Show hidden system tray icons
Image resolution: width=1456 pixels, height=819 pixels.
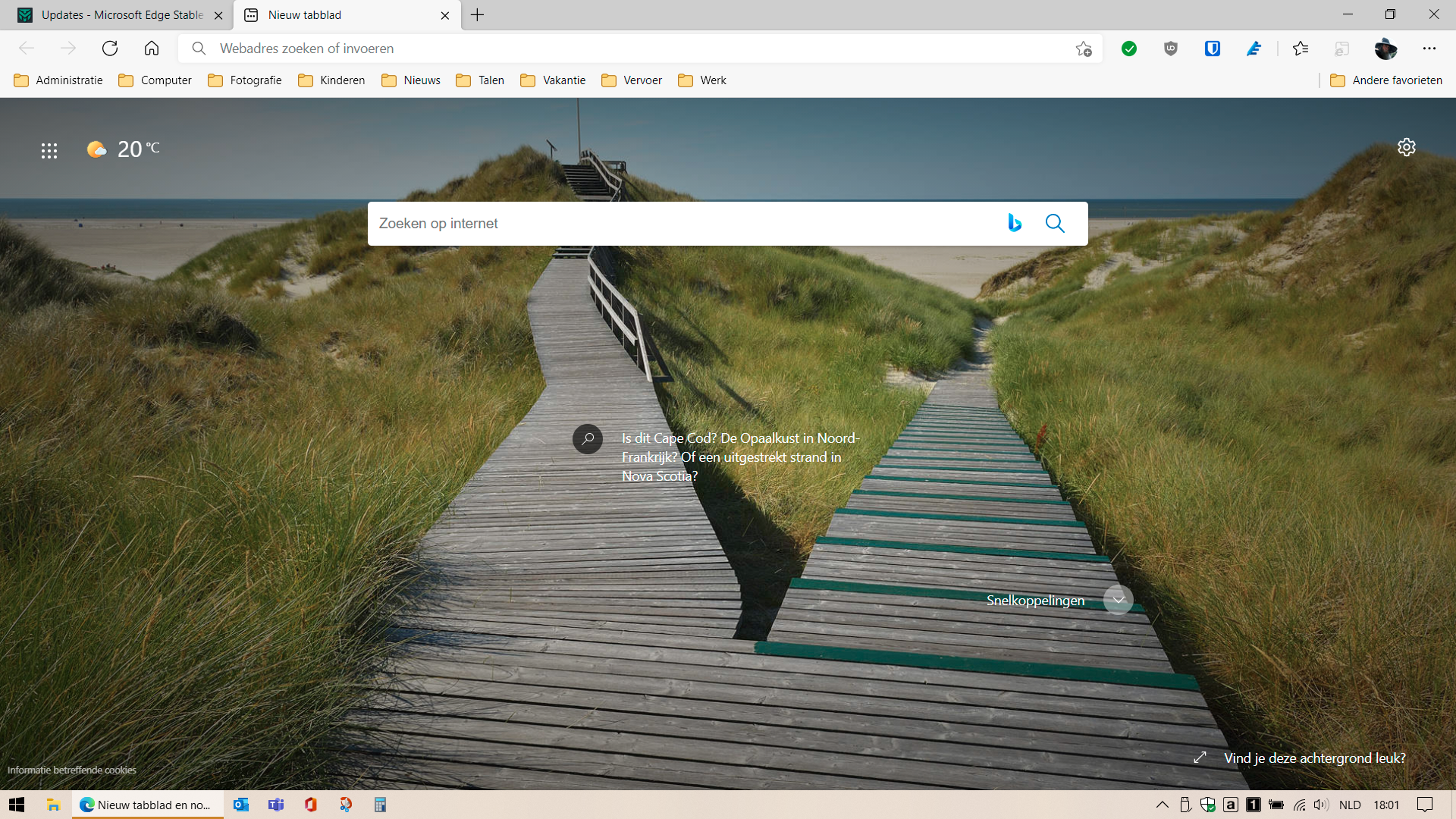tap(1162, 805)
